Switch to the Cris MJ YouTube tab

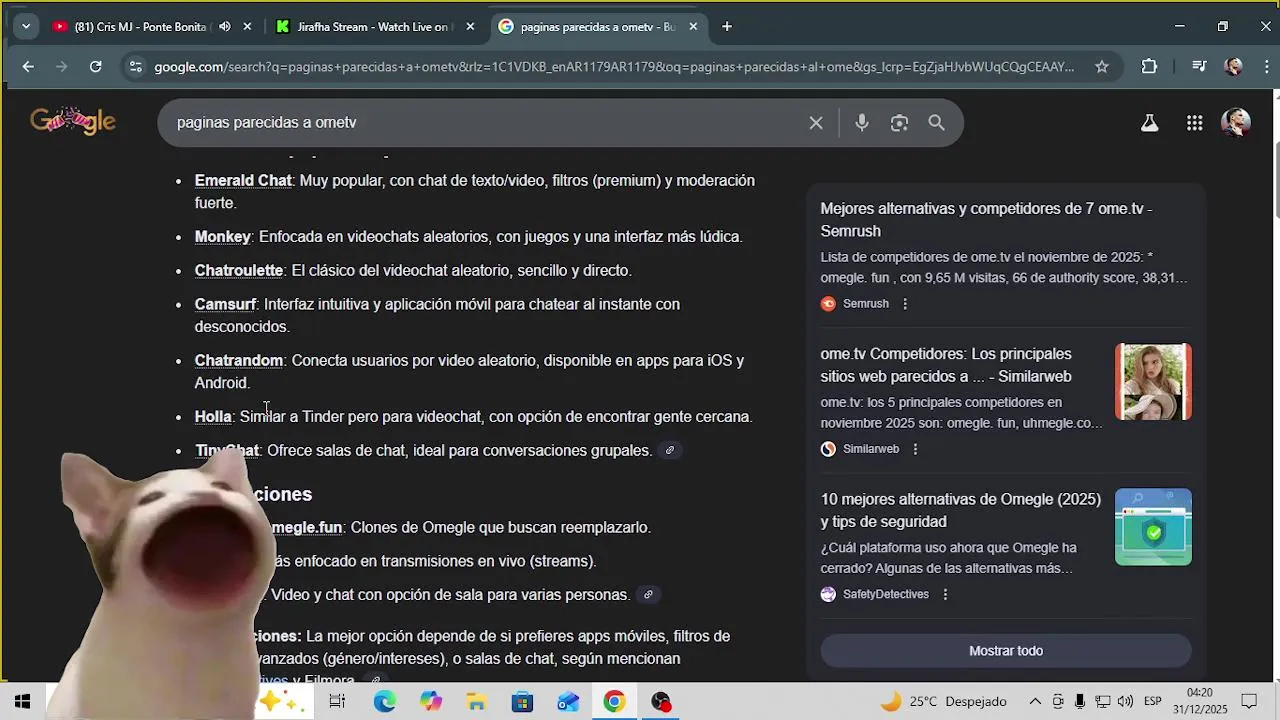[140, 27]
